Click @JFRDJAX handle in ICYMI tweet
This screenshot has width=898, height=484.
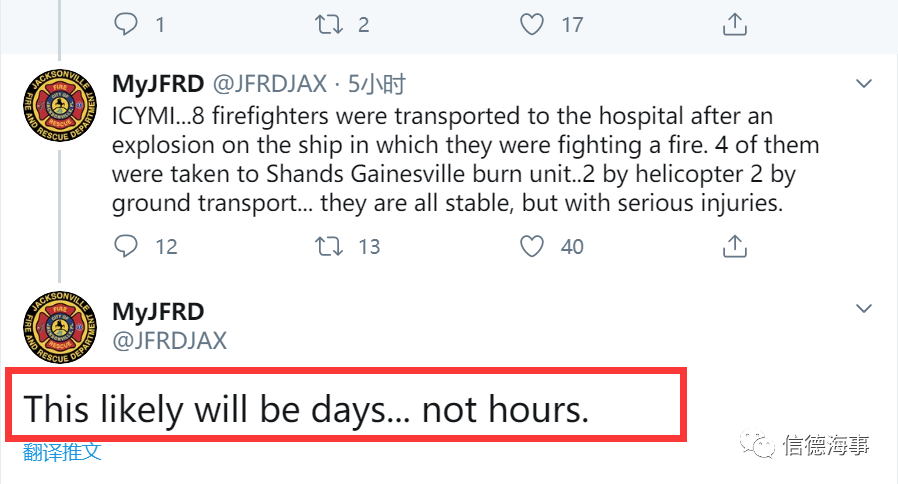pyautogui.click(x=270, y=84)
